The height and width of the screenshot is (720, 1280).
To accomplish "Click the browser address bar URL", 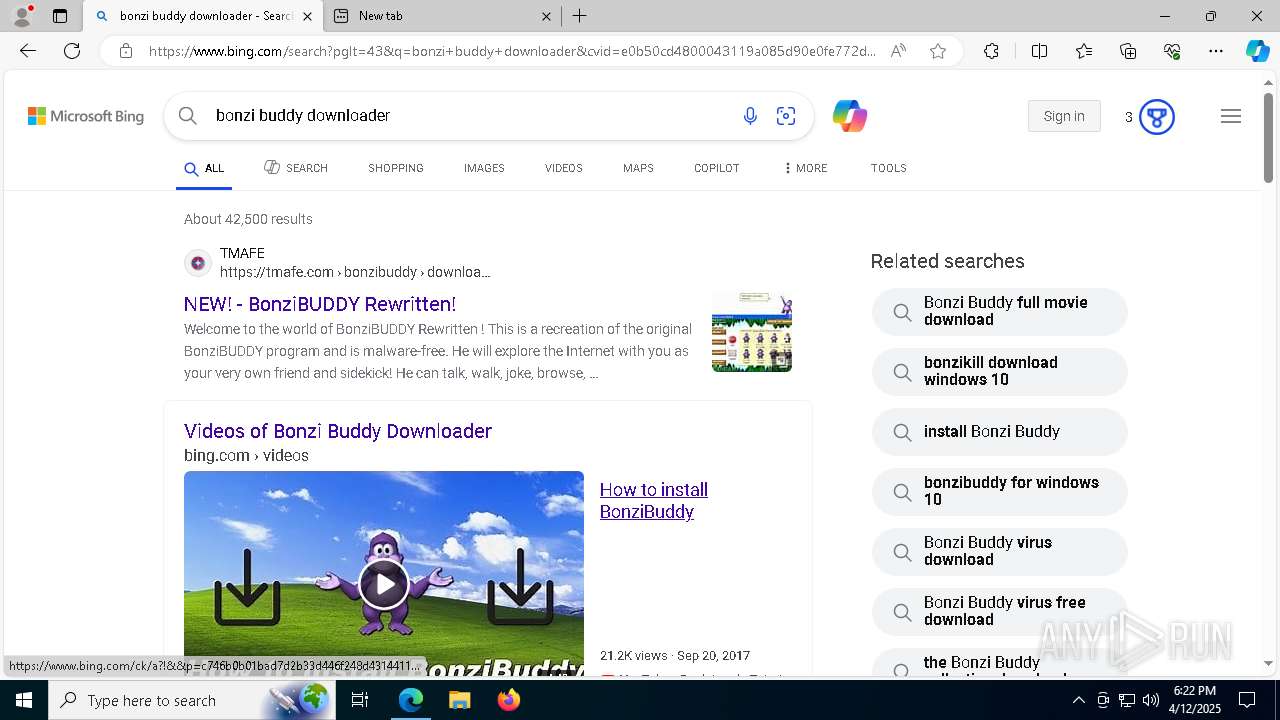I will pos(512,51).
